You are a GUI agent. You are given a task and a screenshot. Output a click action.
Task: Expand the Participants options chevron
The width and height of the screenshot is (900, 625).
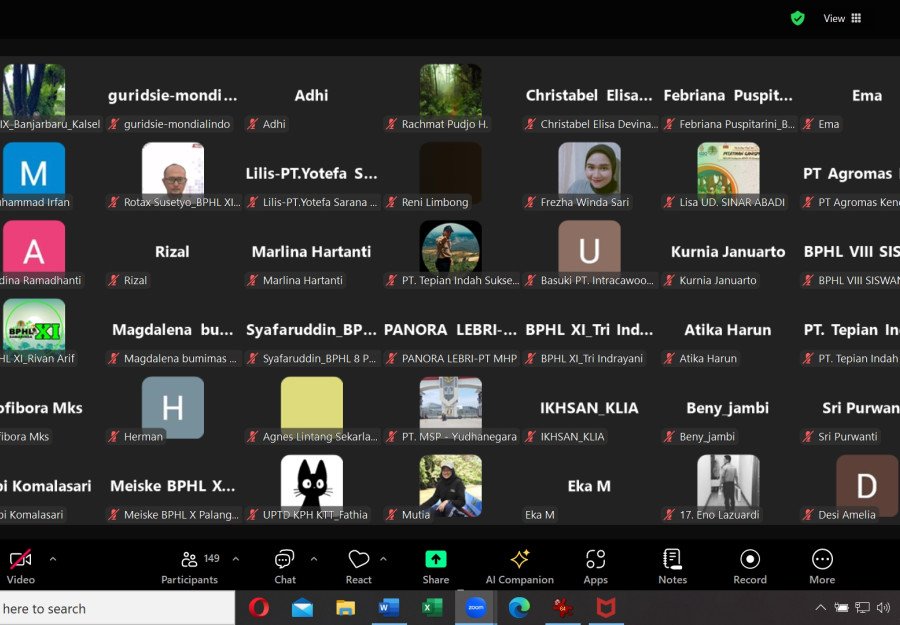pos(236,559)
